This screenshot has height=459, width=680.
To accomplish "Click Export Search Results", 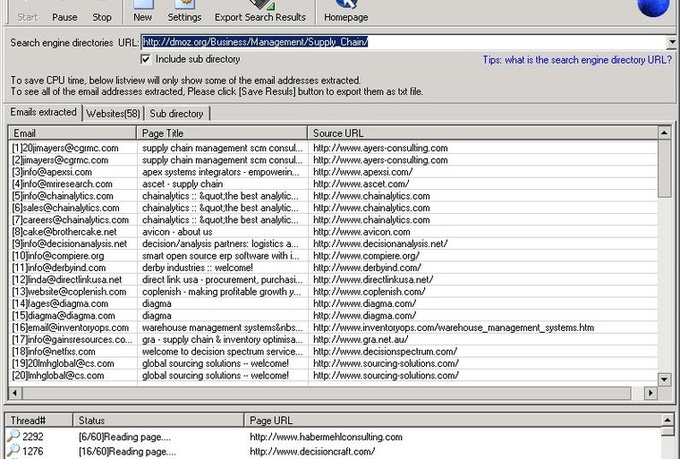I will [260, 13].
